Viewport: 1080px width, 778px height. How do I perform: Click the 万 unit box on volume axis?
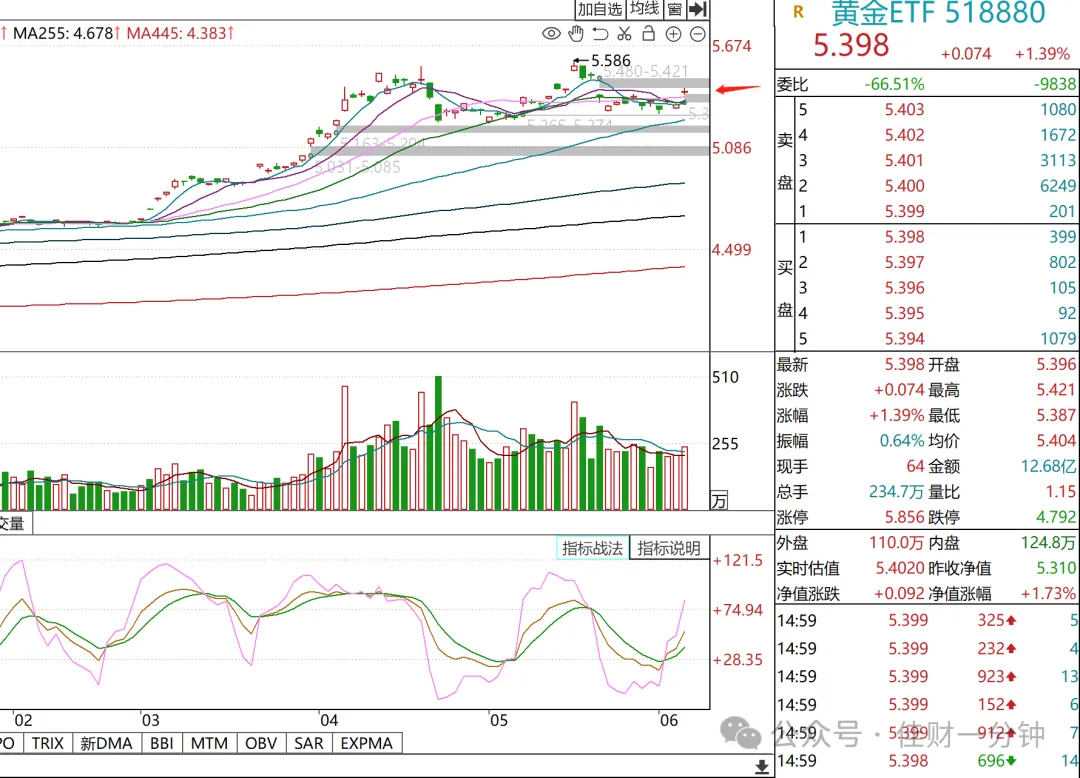point(719,501)
